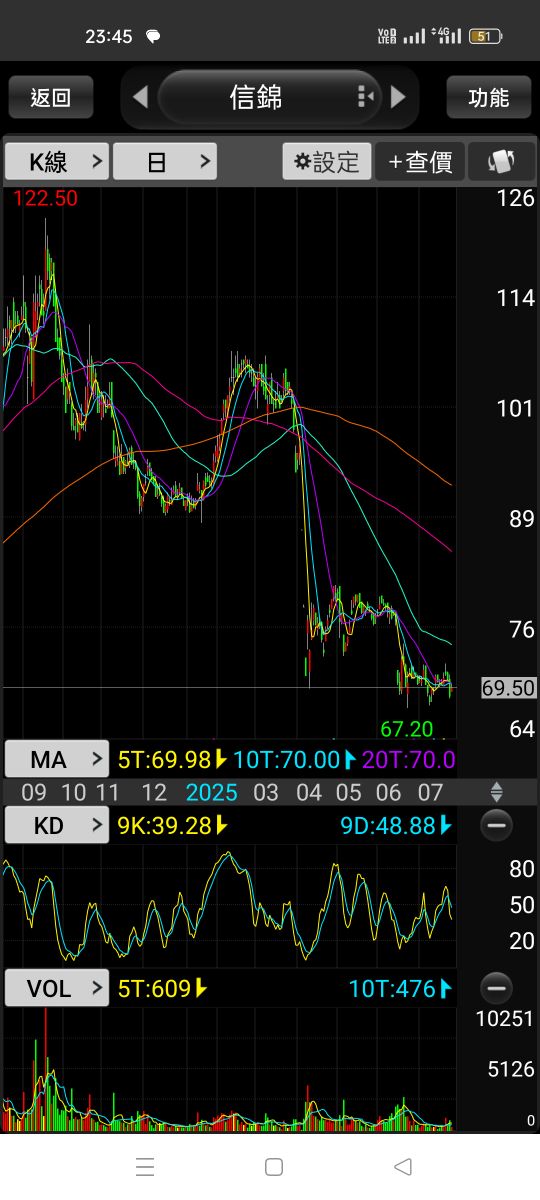The height and width of the screenshot is (1200, 540).
Task: Tap the gear 設定 settings button
Action: (327, 161)
